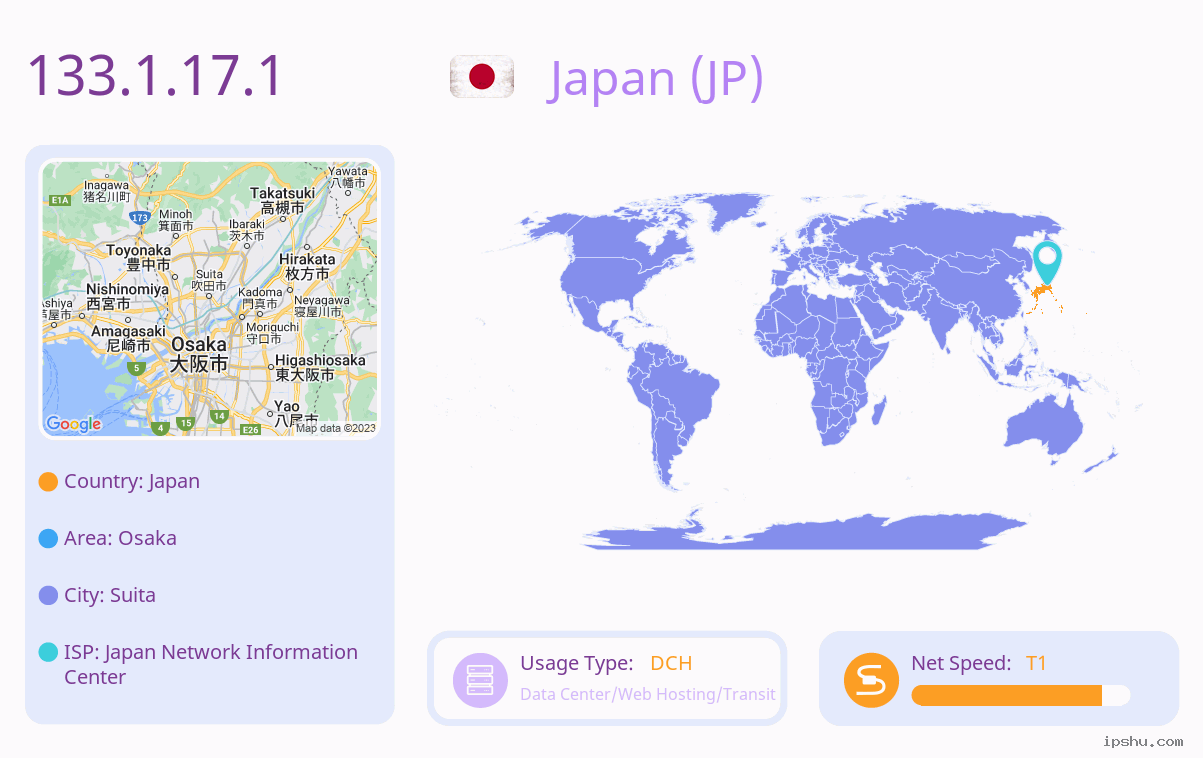Click the Kadoma label on map
The image size is (1203, 758).
tap(261, 298)
